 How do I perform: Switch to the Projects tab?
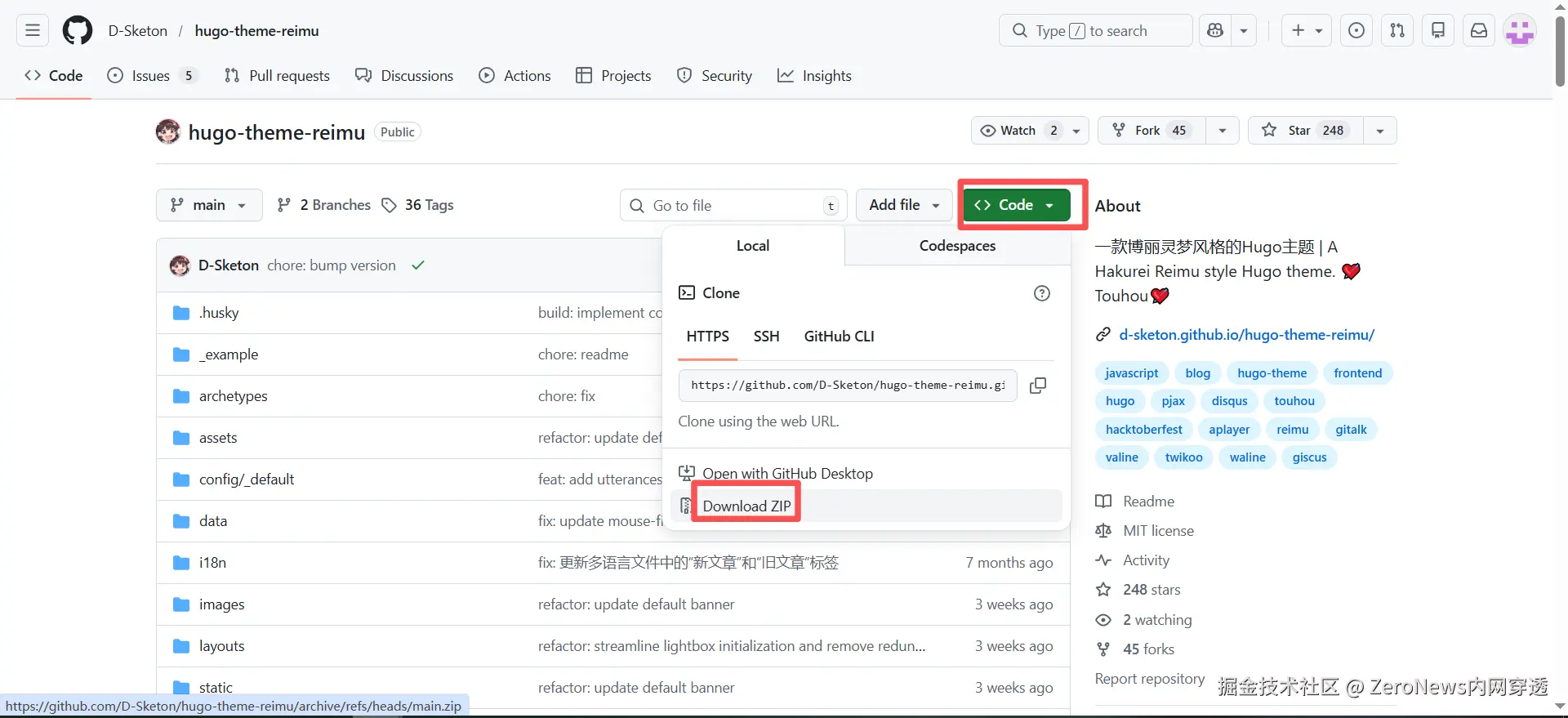[x=613, y=76]
